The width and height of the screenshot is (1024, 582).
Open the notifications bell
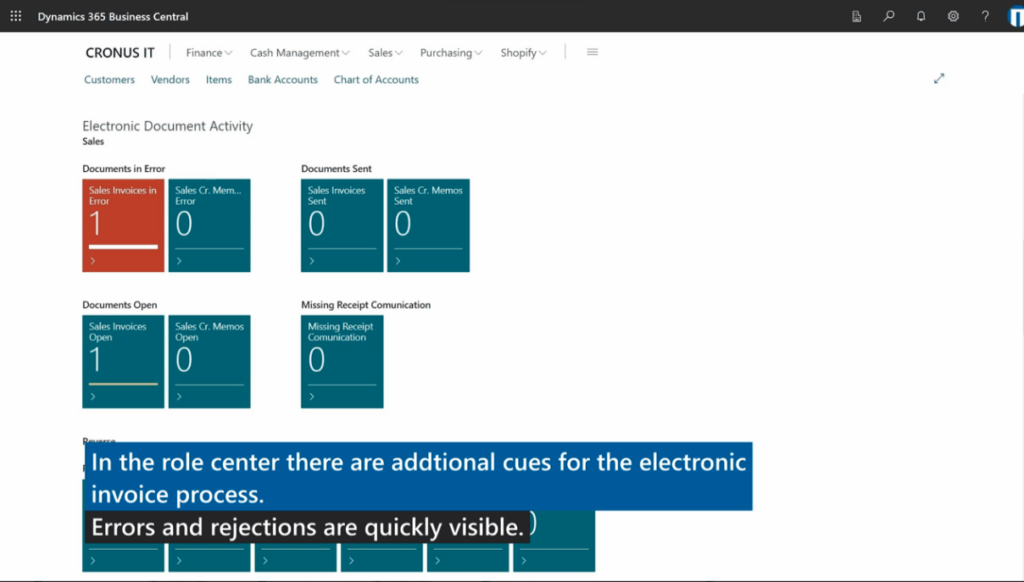[921, 16]
